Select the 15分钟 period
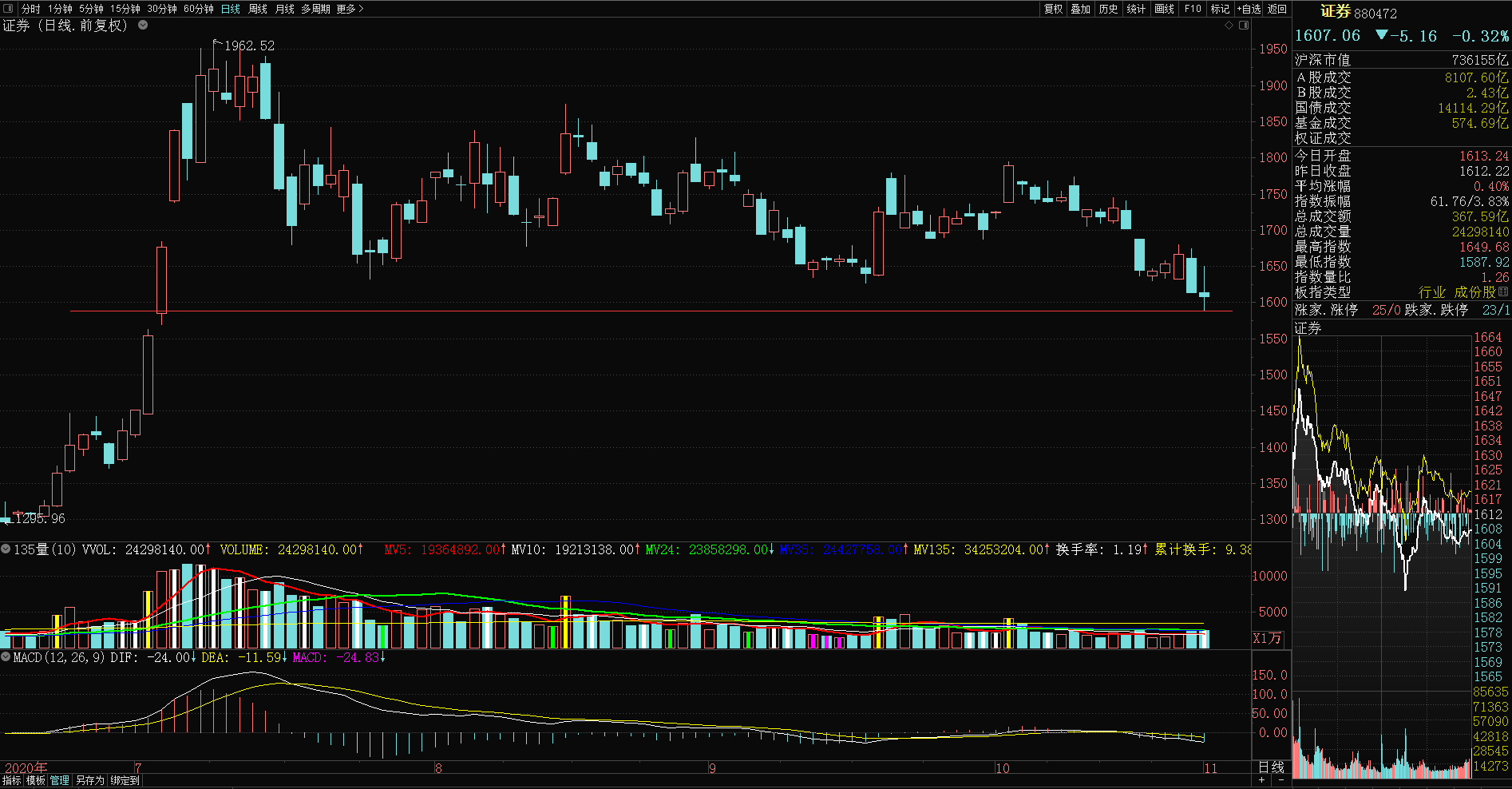Viewport: 1512px width, 789px height. click(125, 9)
